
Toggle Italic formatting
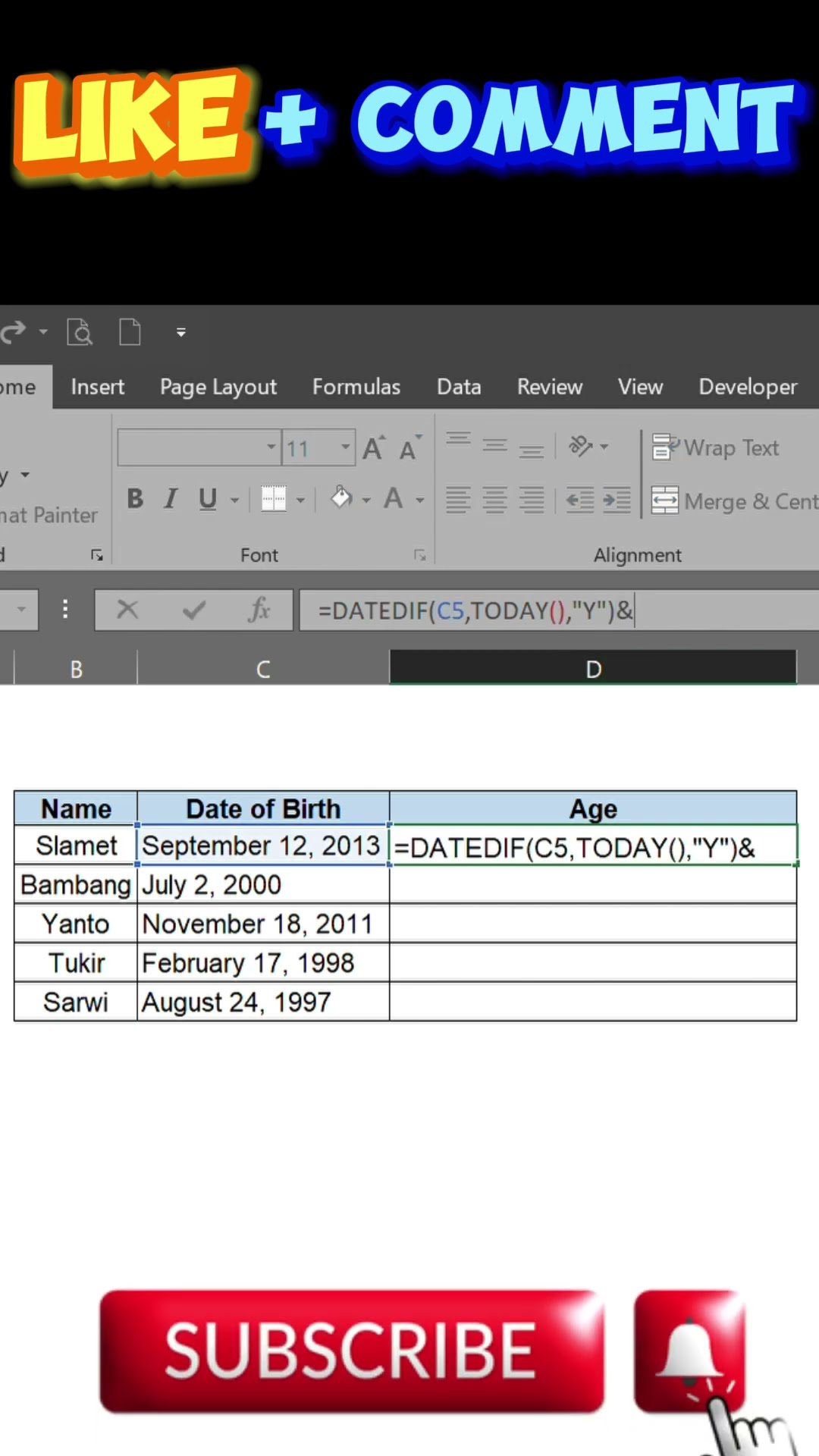(x=171, y=499)
